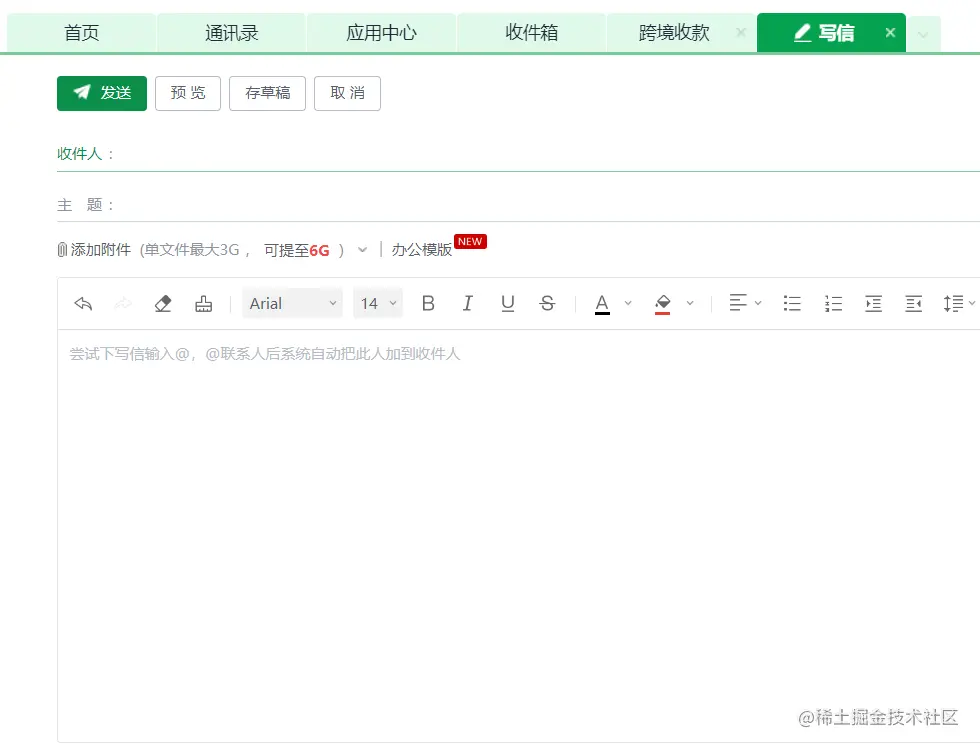980x749 pixels.
Task: Click the increase indent icon
Action: click(873, 303)
